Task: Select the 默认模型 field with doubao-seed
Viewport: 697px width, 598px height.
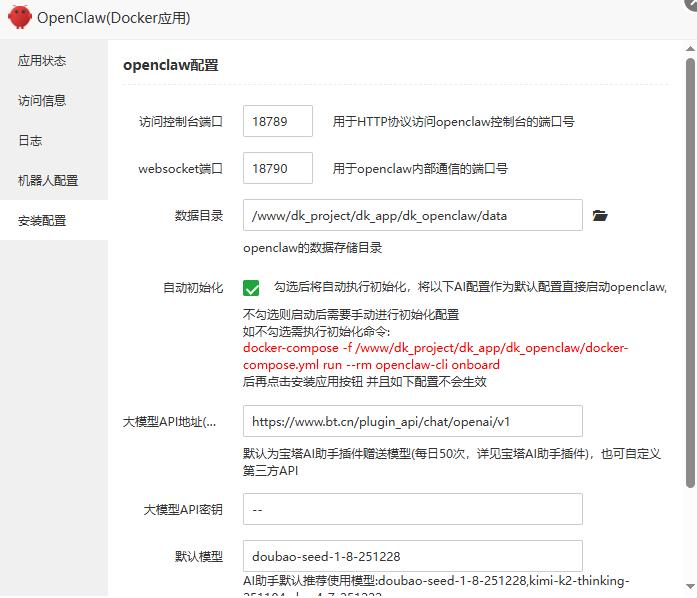Action: click(412, 556)
